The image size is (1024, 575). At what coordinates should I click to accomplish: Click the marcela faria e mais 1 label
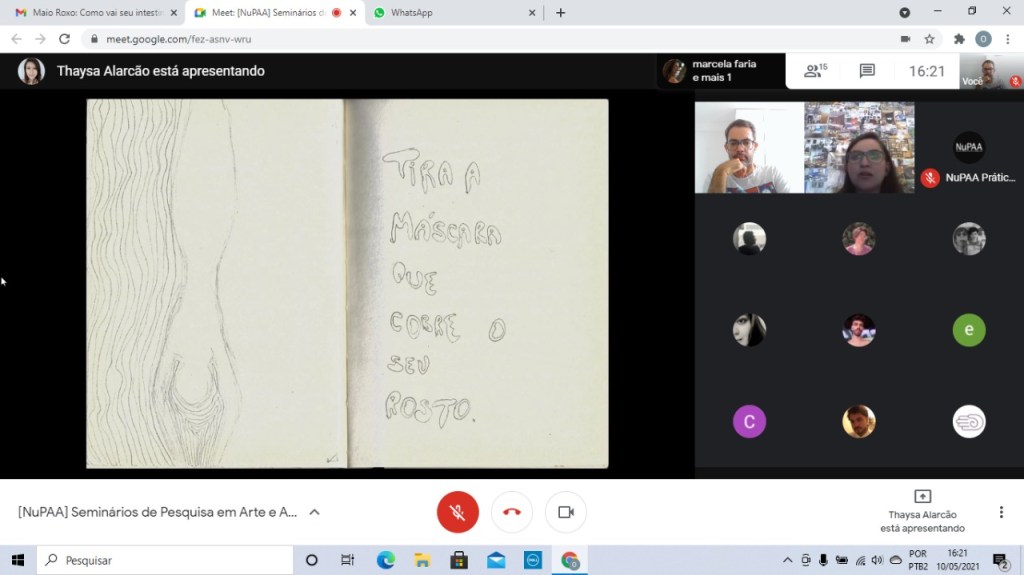(724, 71)
